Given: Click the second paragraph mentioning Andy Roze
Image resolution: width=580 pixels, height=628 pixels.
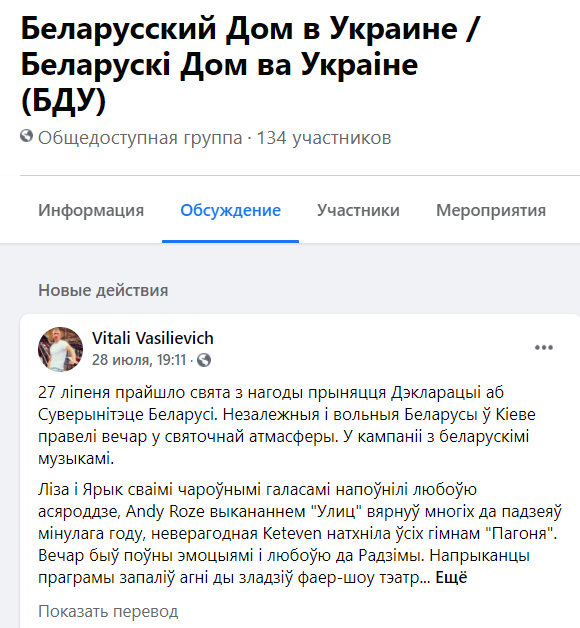Looking at the screenshot, I should coord(300,533).
